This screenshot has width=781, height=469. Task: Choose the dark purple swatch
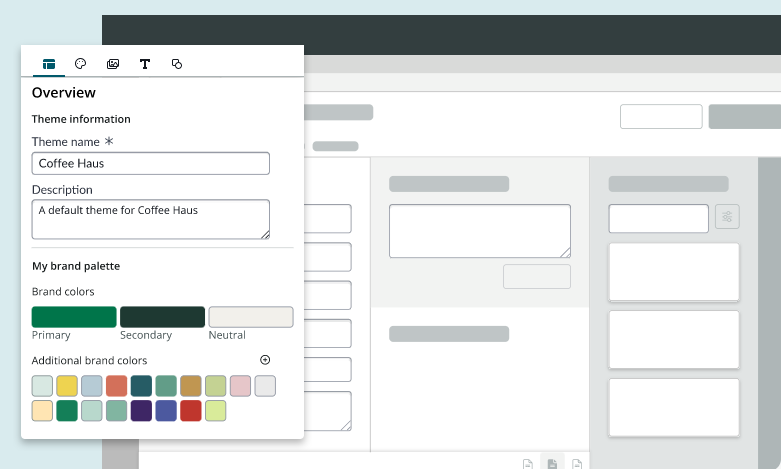tap(141, 411)
